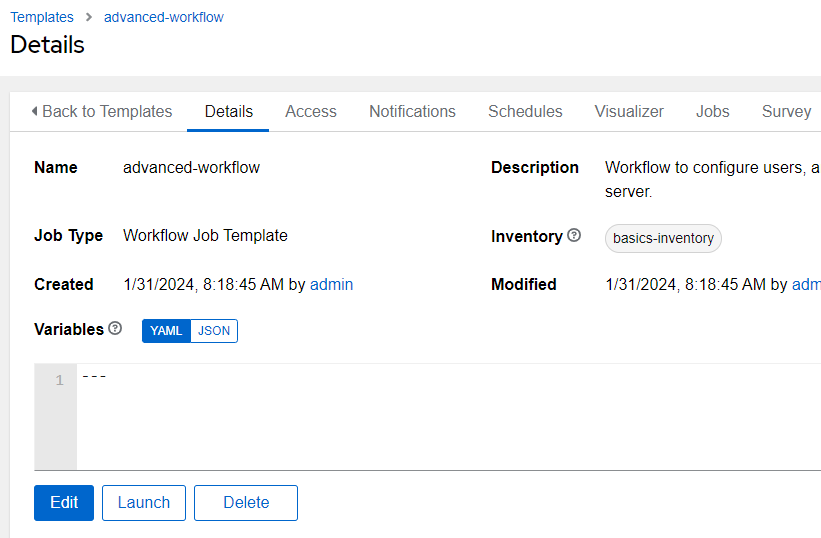Screen dimensions: 821x538
Task: Click the Inventory help question mark icon
Action: pos(574,236)
